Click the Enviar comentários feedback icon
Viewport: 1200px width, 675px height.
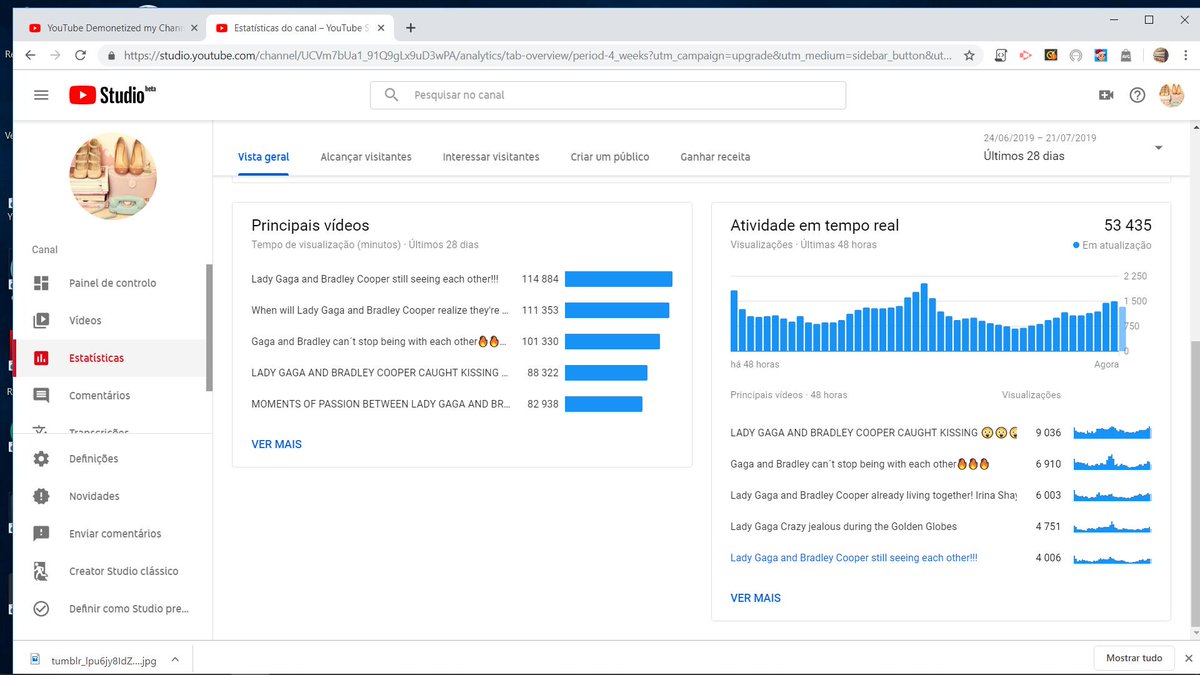click(x=41, y=533)
